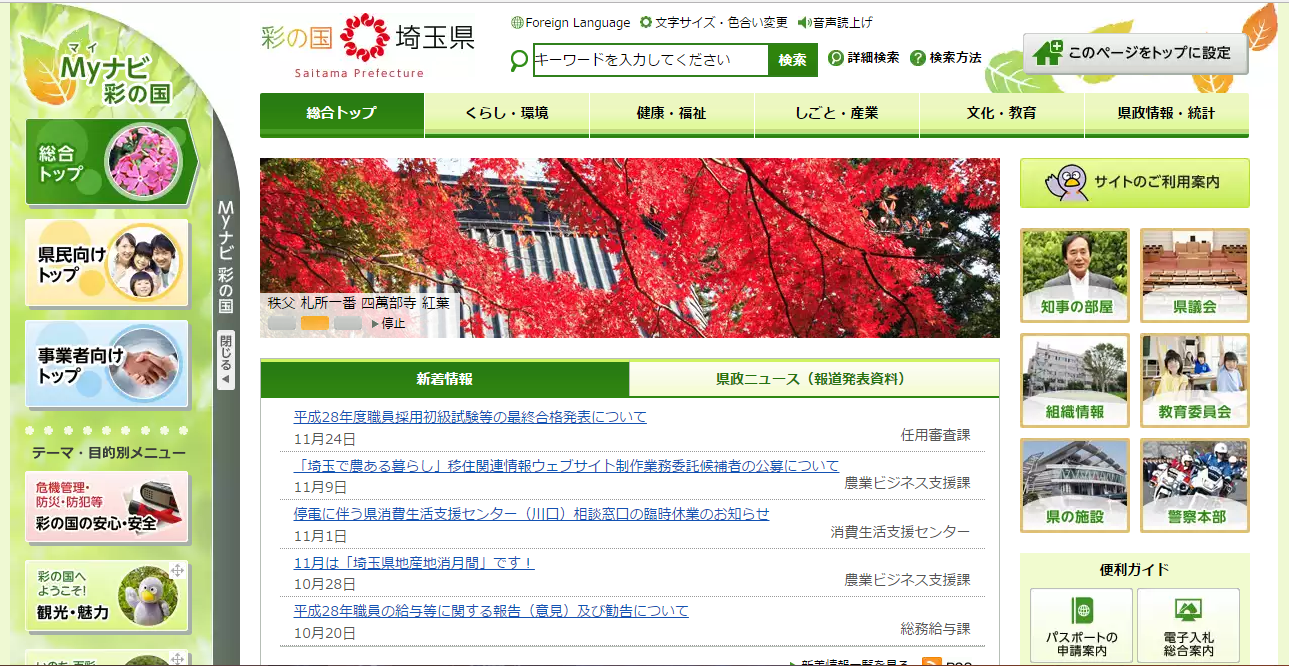Screen dimensions: 1289x666
Task: Open the 事業者向けトップ sidebar banner
Action: [x=107, y=364]
